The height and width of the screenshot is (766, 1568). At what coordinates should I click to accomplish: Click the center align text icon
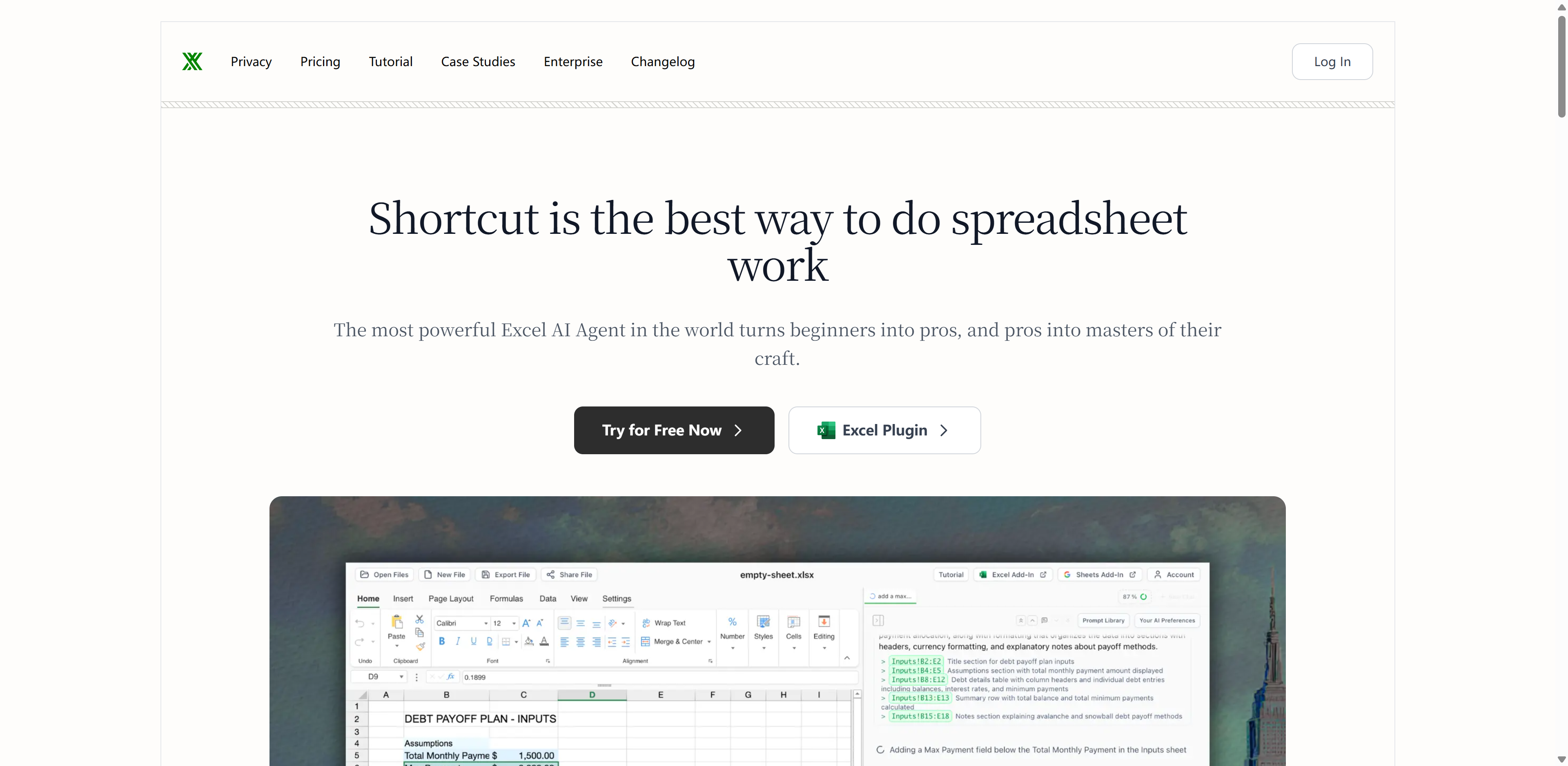tap(580, 642)
